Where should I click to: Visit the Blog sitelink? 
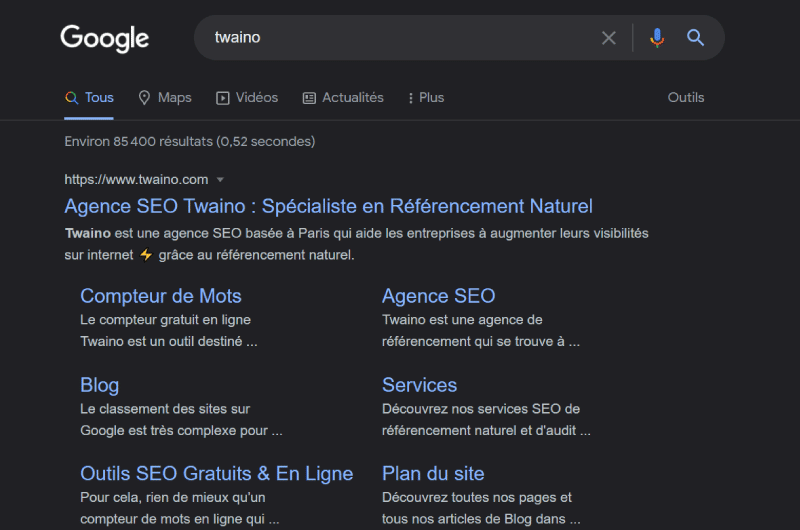point(99,385)
